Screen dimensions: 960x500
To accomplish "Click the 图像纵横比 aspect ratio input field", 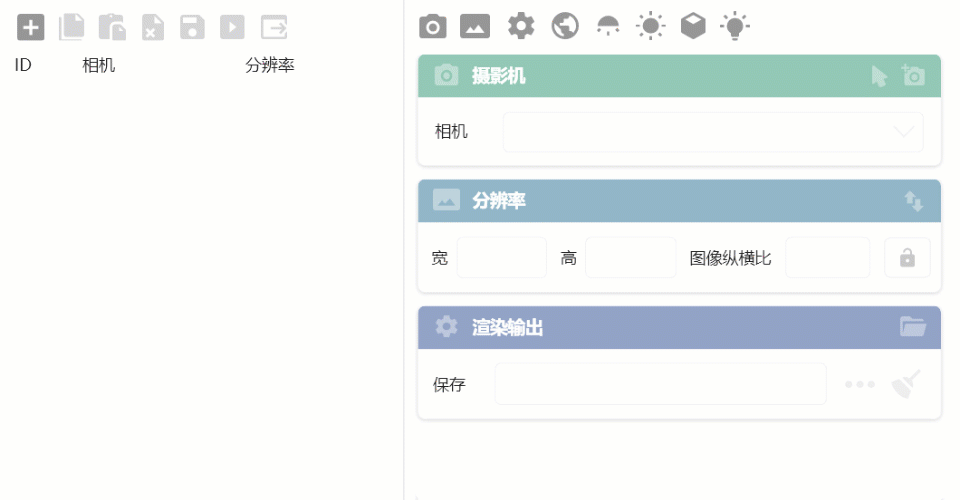I will click(827, 258).
